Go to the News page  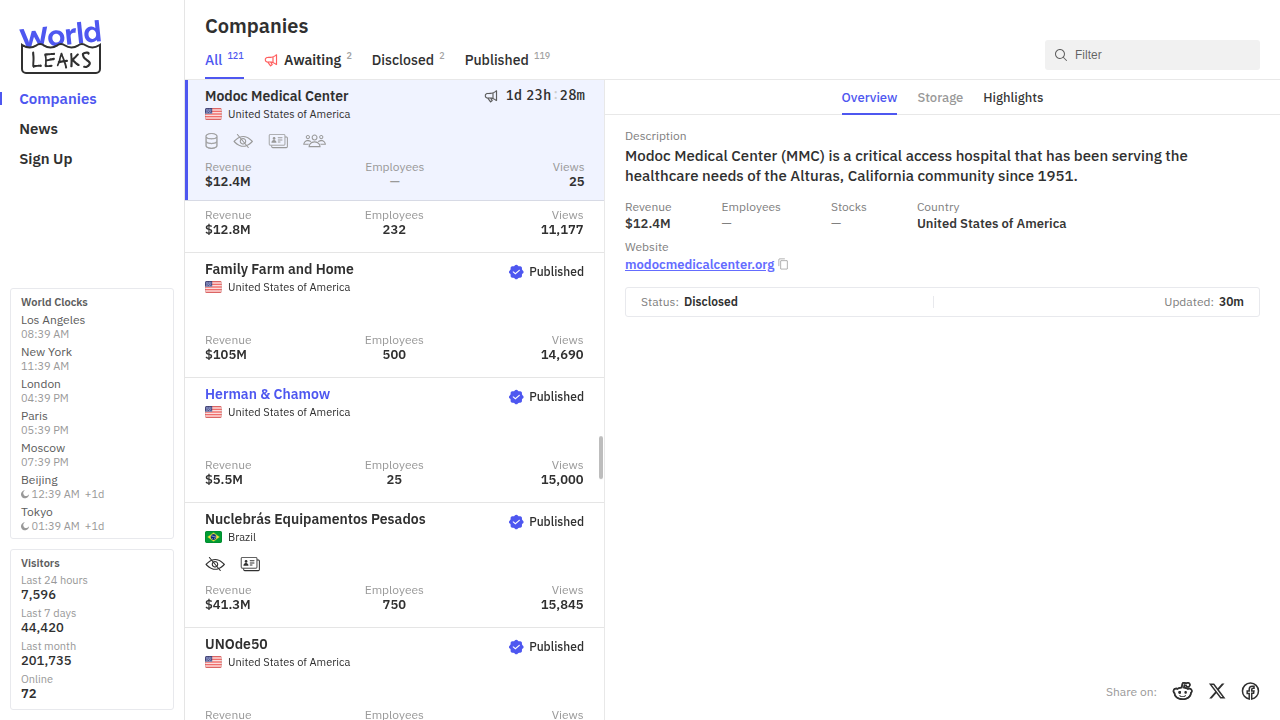pos(39,129)
